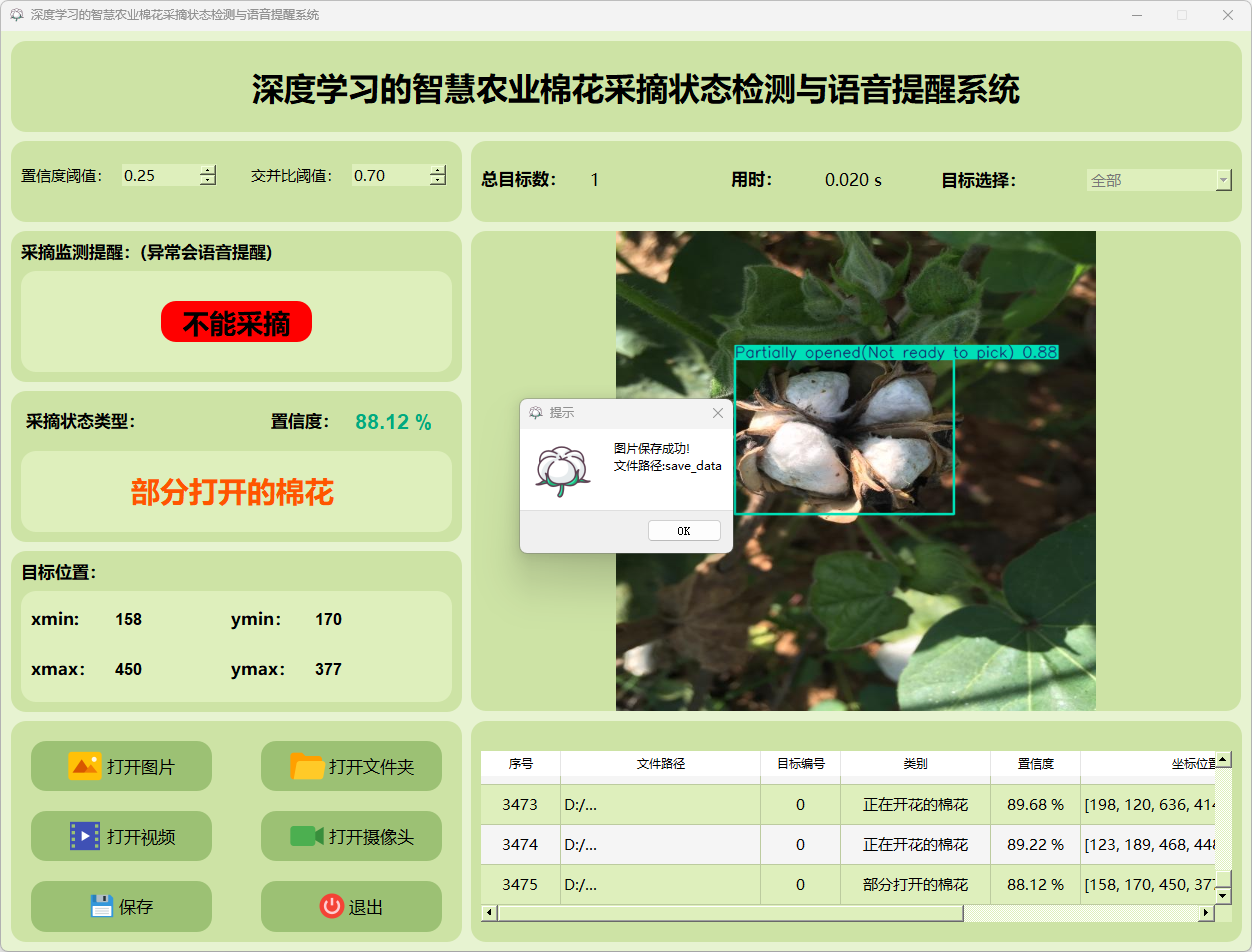Click the green camera icon

(307, 836)
